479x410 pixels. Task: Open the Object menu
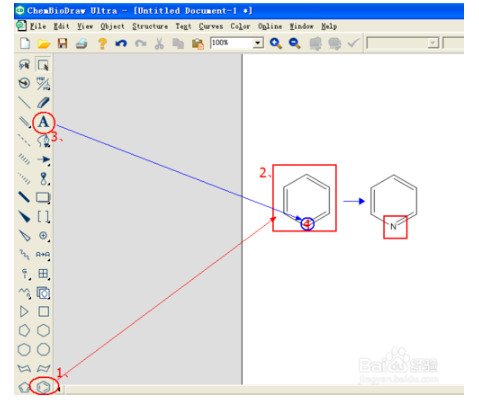[112, 26]
